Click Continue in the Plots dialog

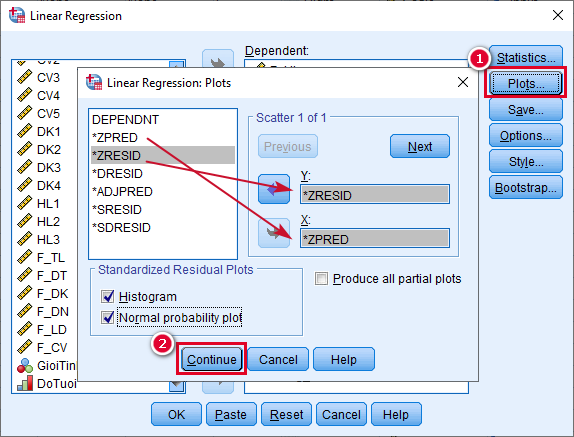pos(212,359)
